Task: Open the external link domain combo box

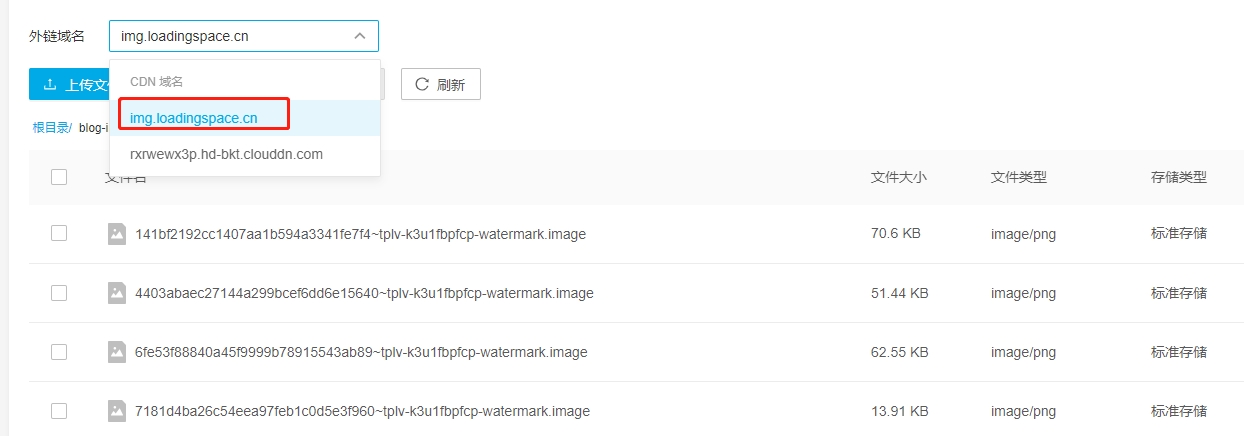Action: [244, 36]
